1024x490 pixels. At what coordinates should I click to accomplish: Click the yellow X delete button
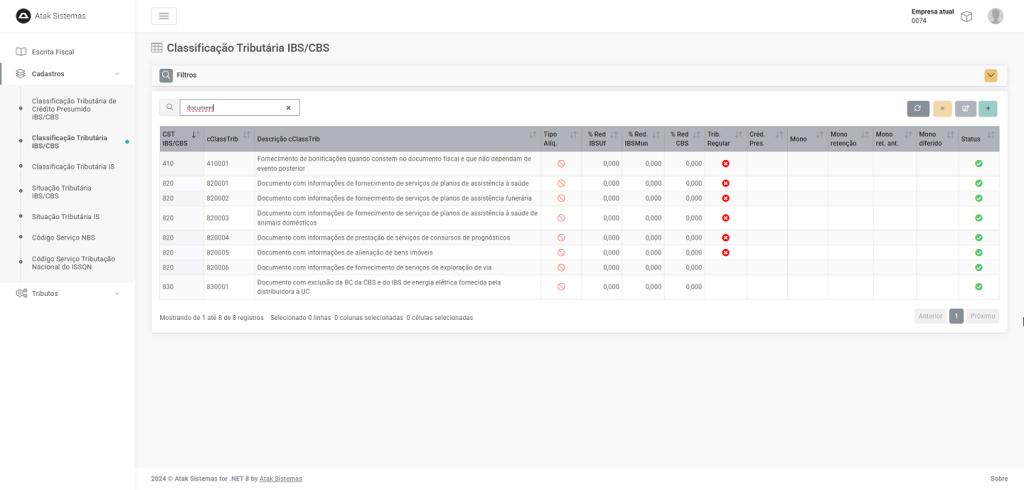pos(942,108)
